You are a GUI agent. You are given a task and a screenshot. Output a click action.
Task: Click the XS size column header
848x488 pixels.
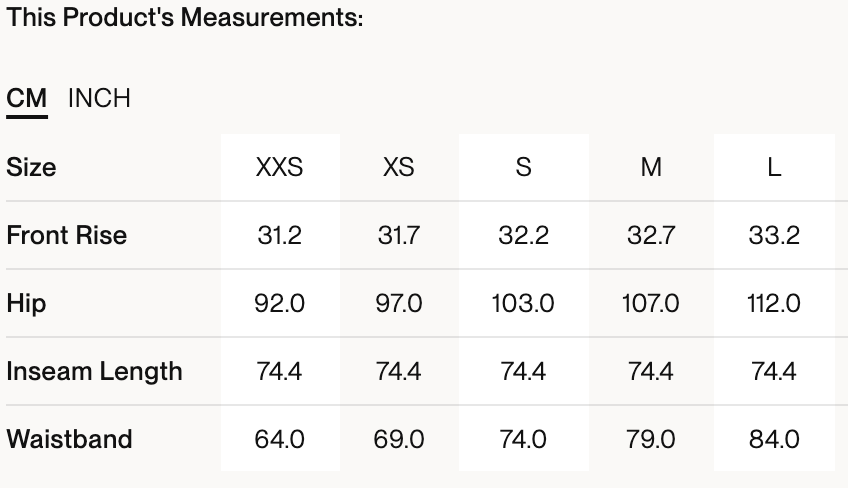pos(398,167)
